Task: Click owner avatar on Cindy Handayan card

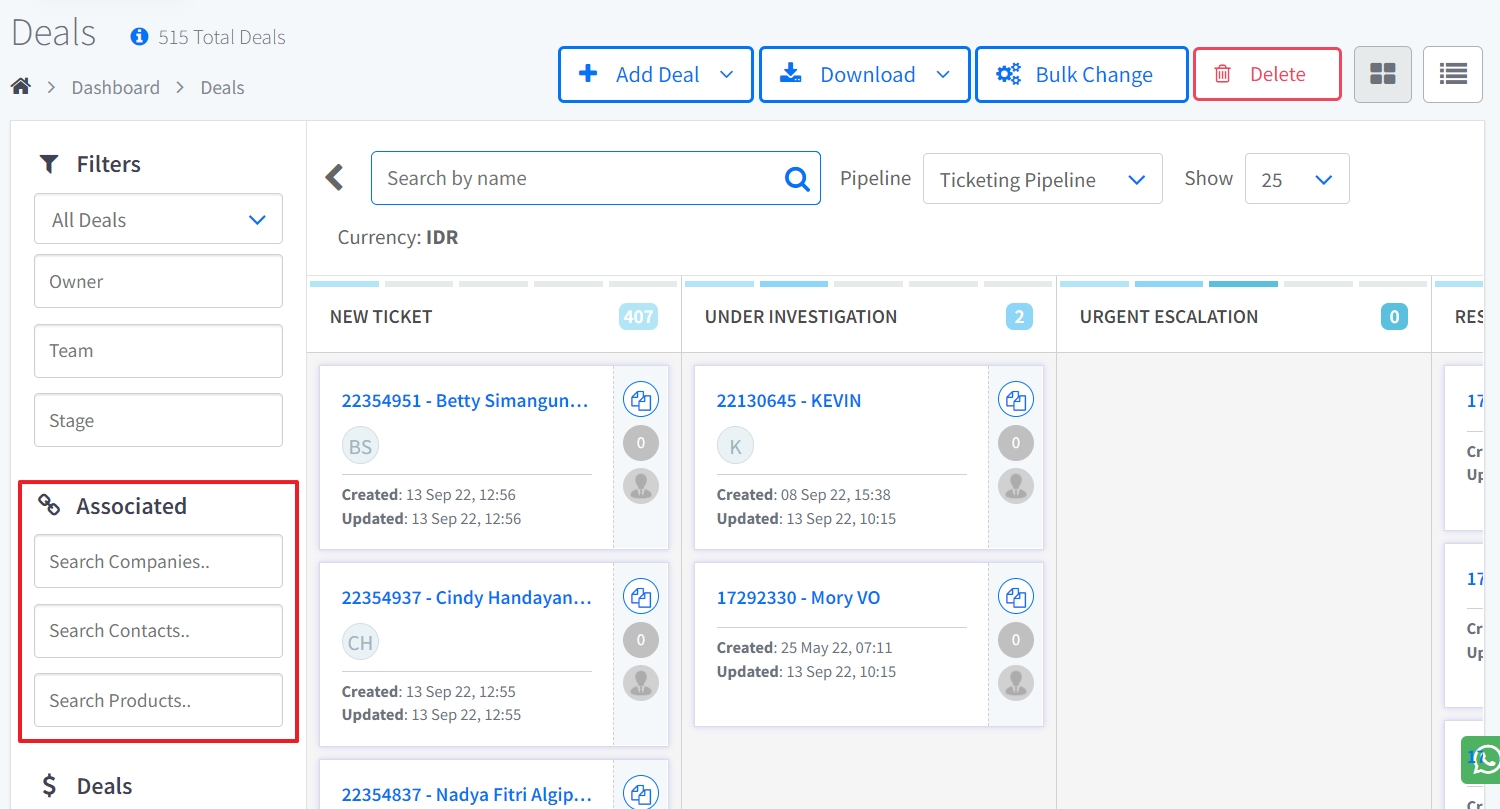Action: (641, 683)
